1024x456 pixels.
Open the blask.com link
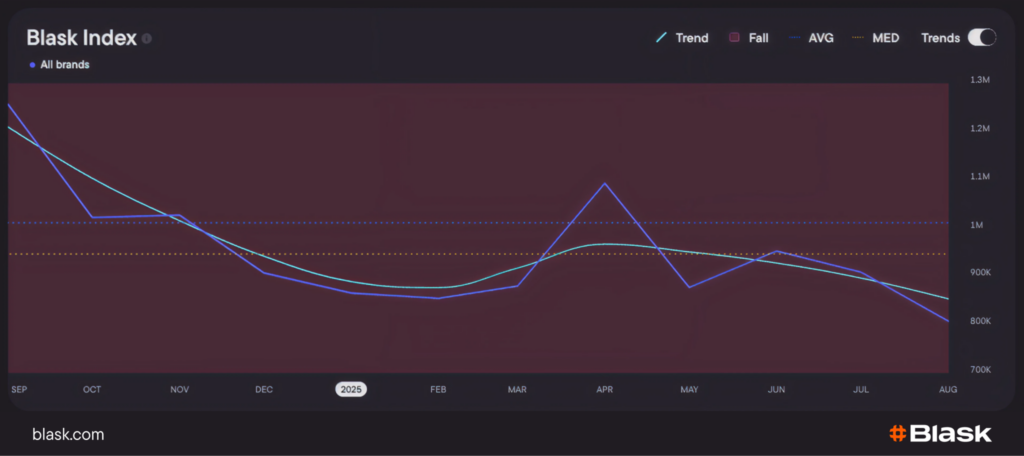pos(68,434)
